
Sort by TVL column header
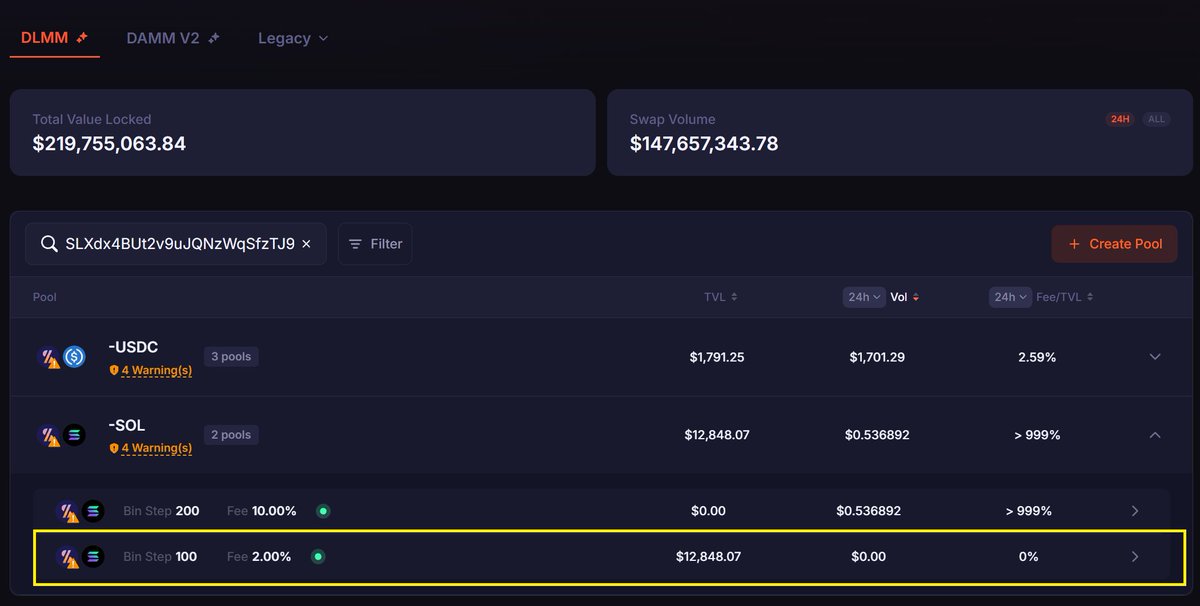(x=720, y=297)
